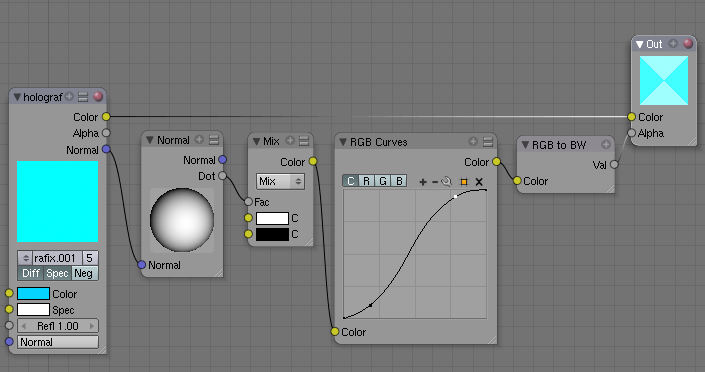This screenshot has height=372, width=705.
Task: Click the Color output socket of RGB Curves
Action: [496, 161]
